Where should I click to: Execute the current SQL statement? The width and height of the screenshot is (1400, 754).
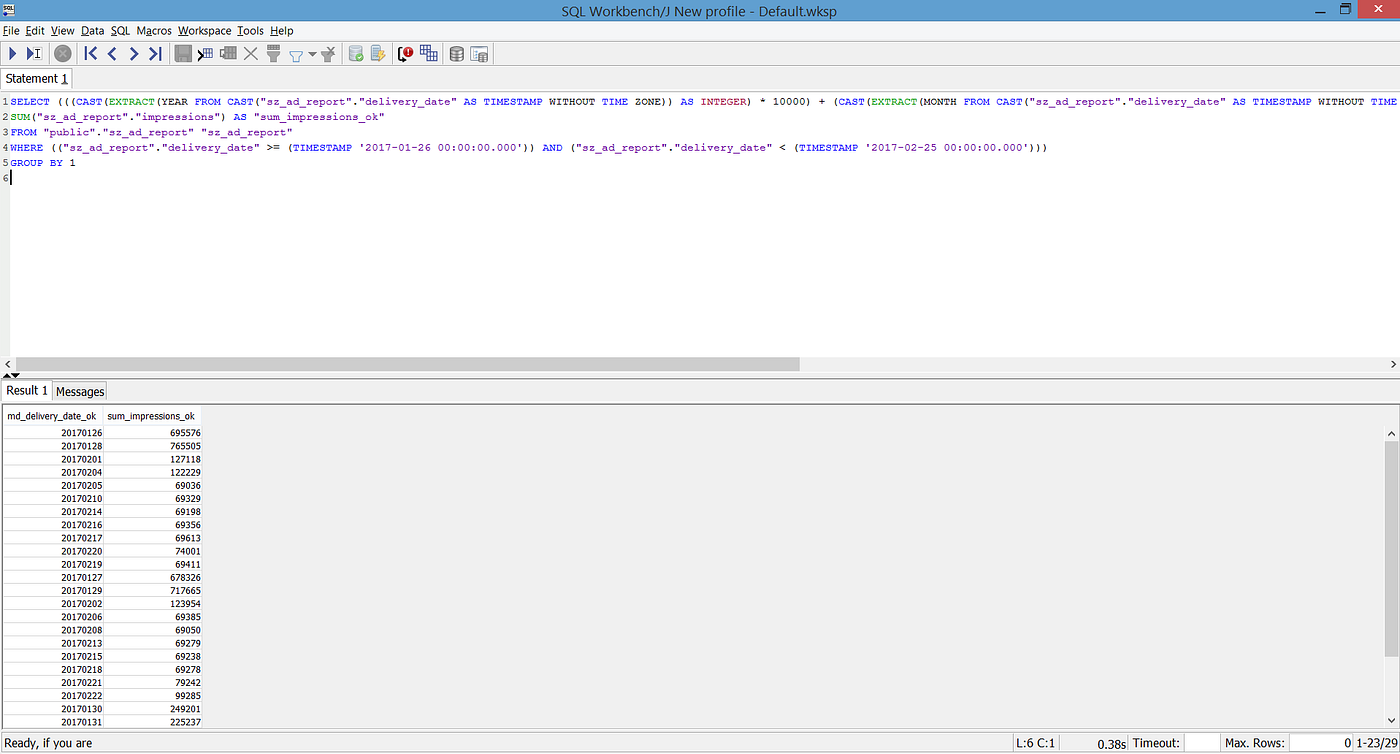[11, 53]
